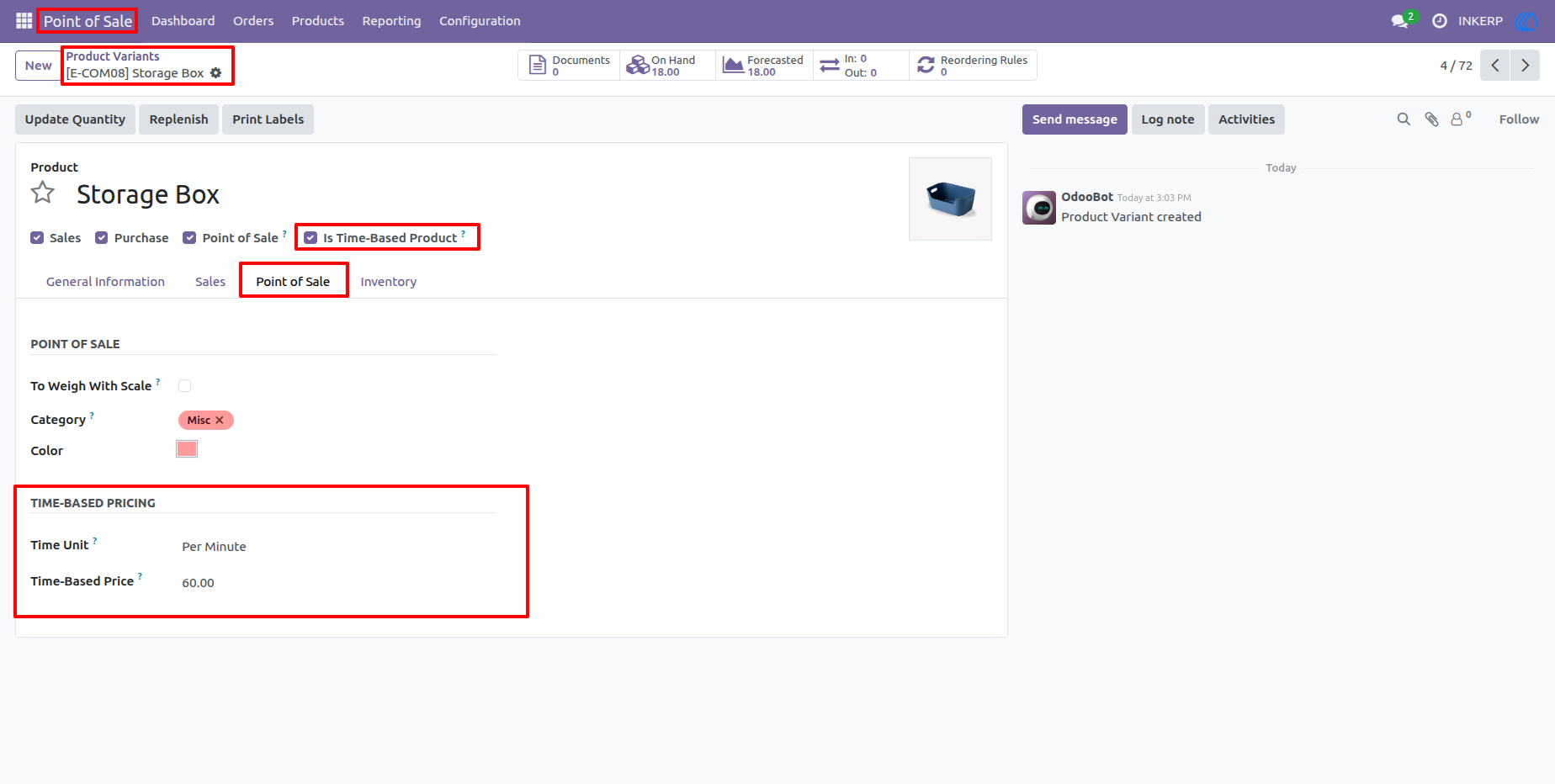1555x784 pixels.
Task: Open the gear actions menu beside Storage Box
Action: [x=216, y=73]
